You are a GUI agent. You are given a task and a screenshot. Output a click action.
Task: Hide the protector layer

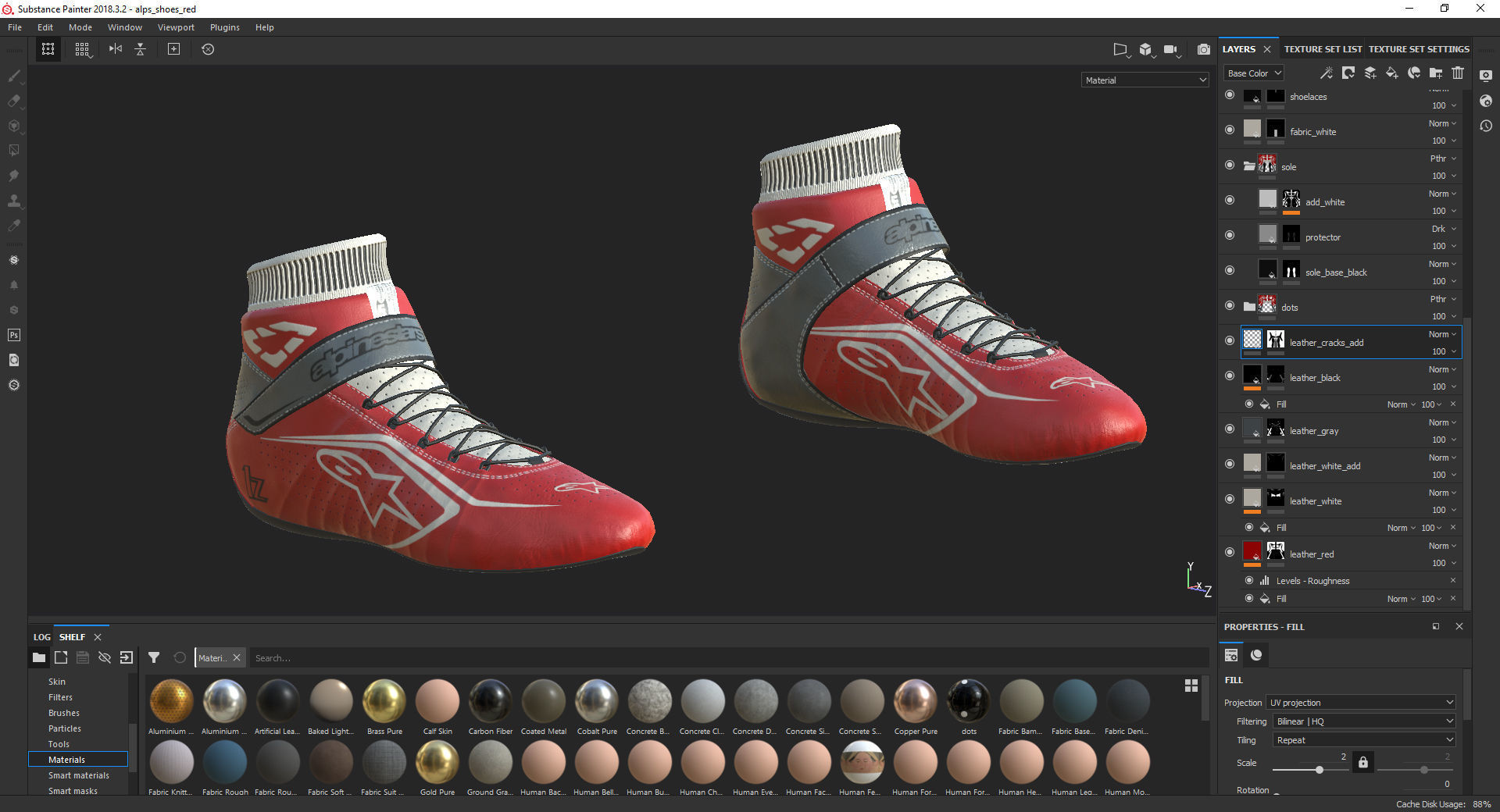coord(1230,235)
